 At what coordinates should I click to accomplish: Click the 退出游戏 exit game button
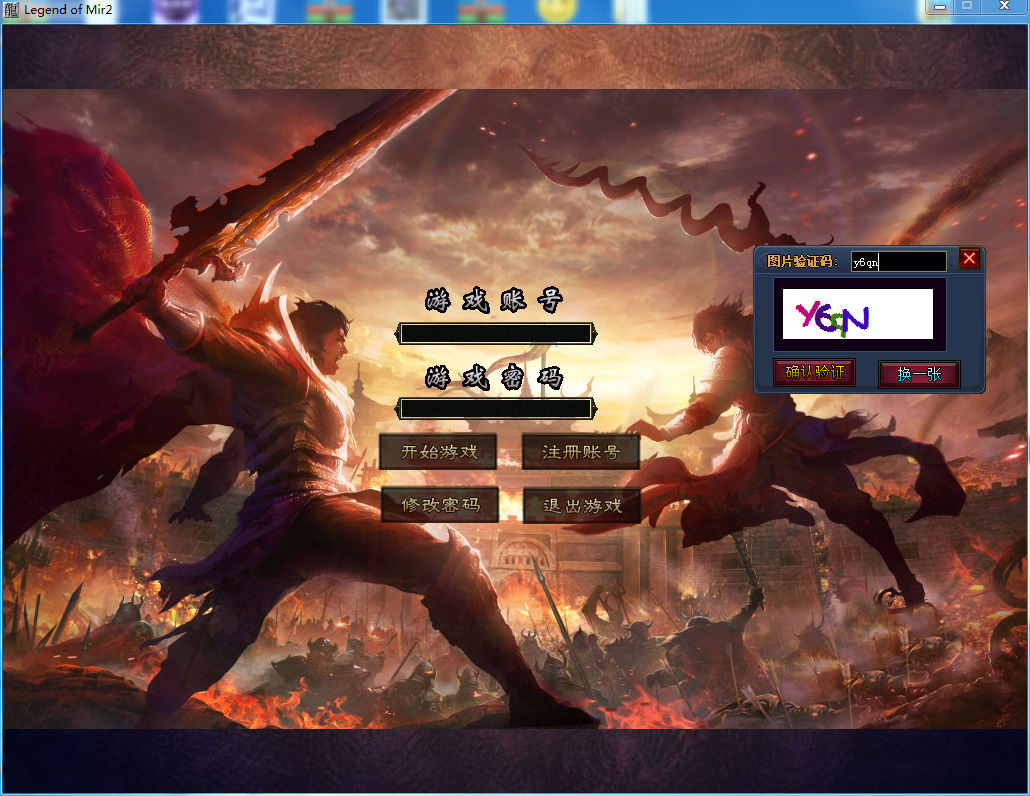[x=582, y=505]
